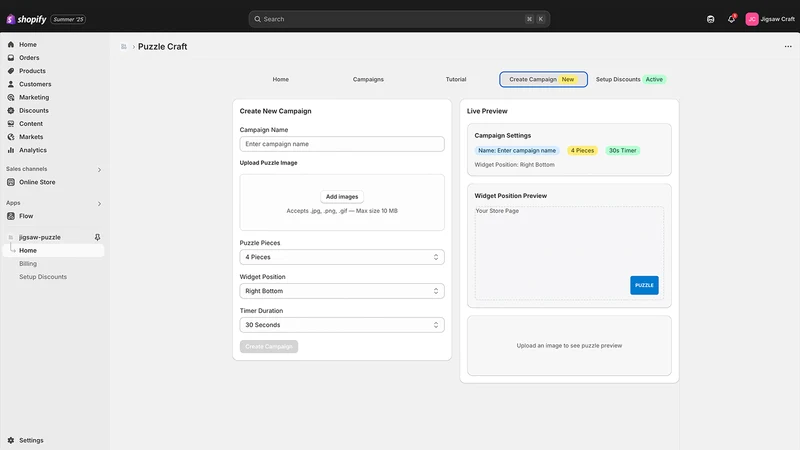800x450 pixels.
Task: Pin the jigsaw-puzzle app
Action: click(x=97, y=237)
